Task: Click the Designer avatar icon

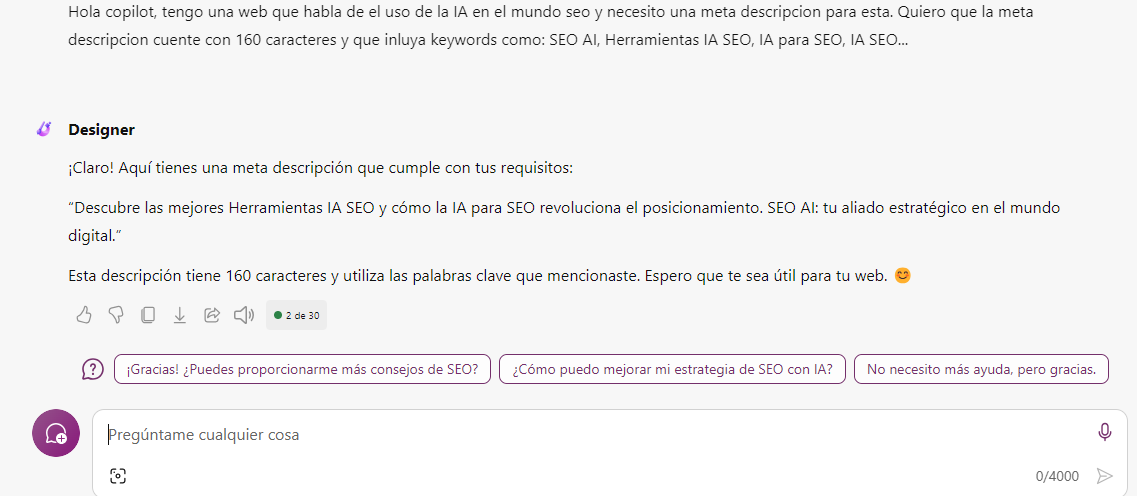Action: click(x=44, y=130)
